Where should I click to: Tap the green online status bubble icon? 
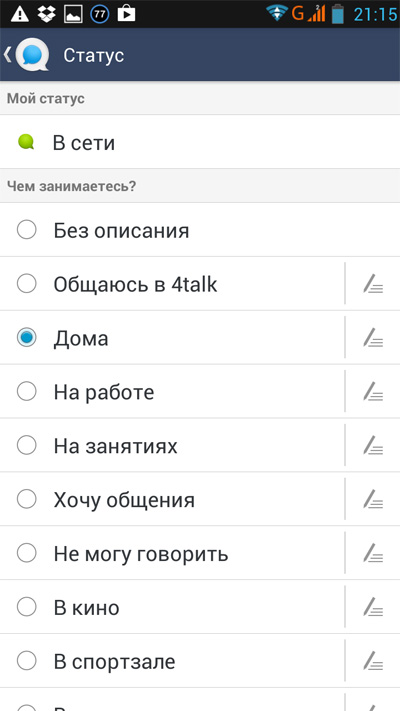coord(26,142)
